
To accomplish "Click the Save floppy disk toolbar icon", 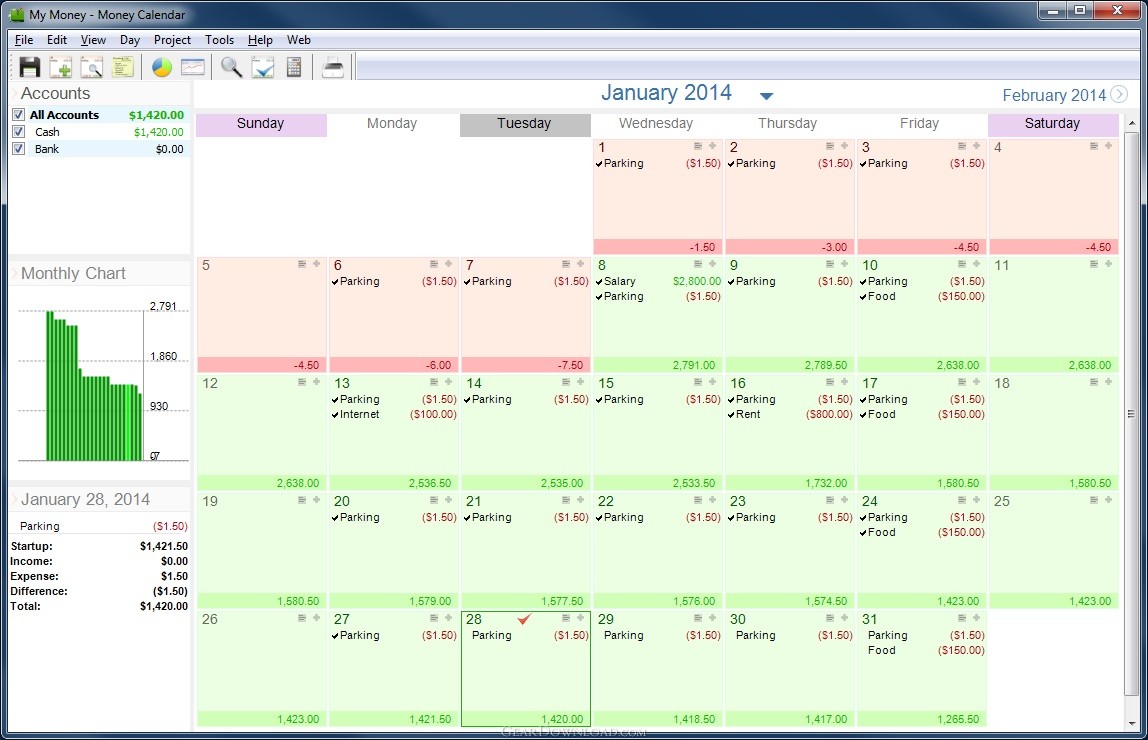I will 30,67.
